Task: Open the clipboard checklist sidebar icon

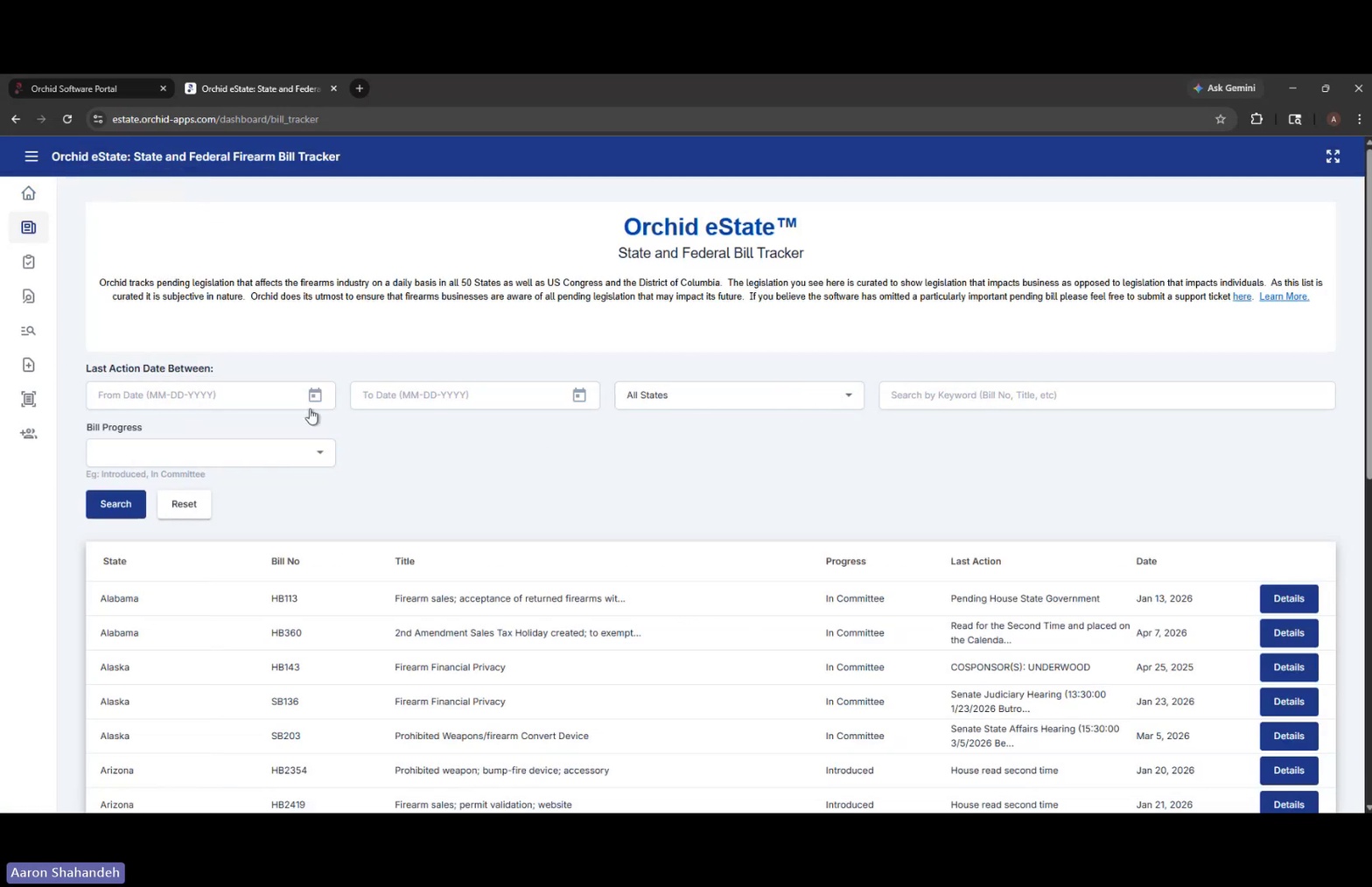Action: [29, 262]
